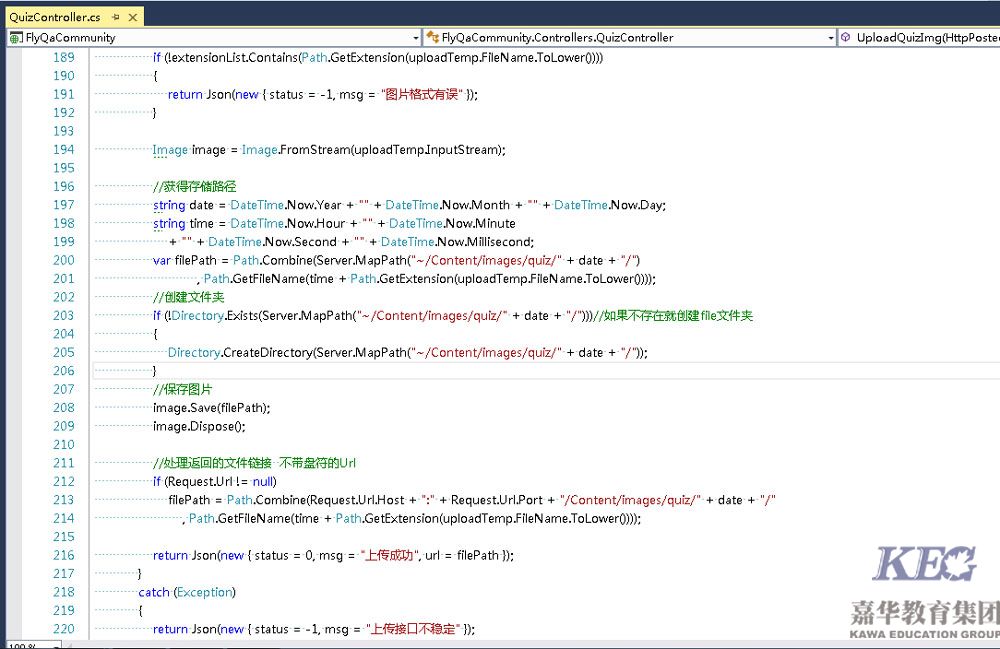Click the "图片格式有误" string literal
The height and width of the screenshot is (649, 1000).
[422, 94]
